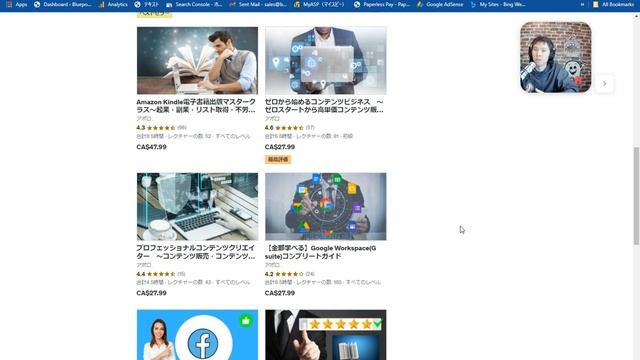Click the scrollbar up arrow
This screenshot has width=640, height=360.
point(636,16)
